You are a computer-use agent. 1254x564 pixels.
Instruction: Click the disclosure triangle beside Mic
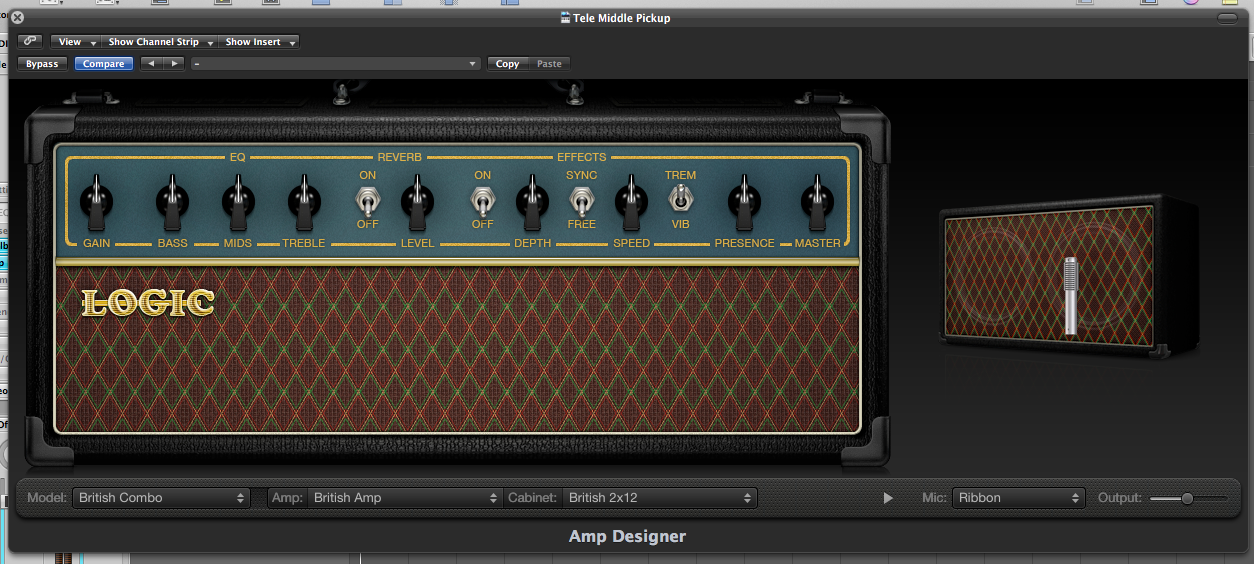[888, 498]
